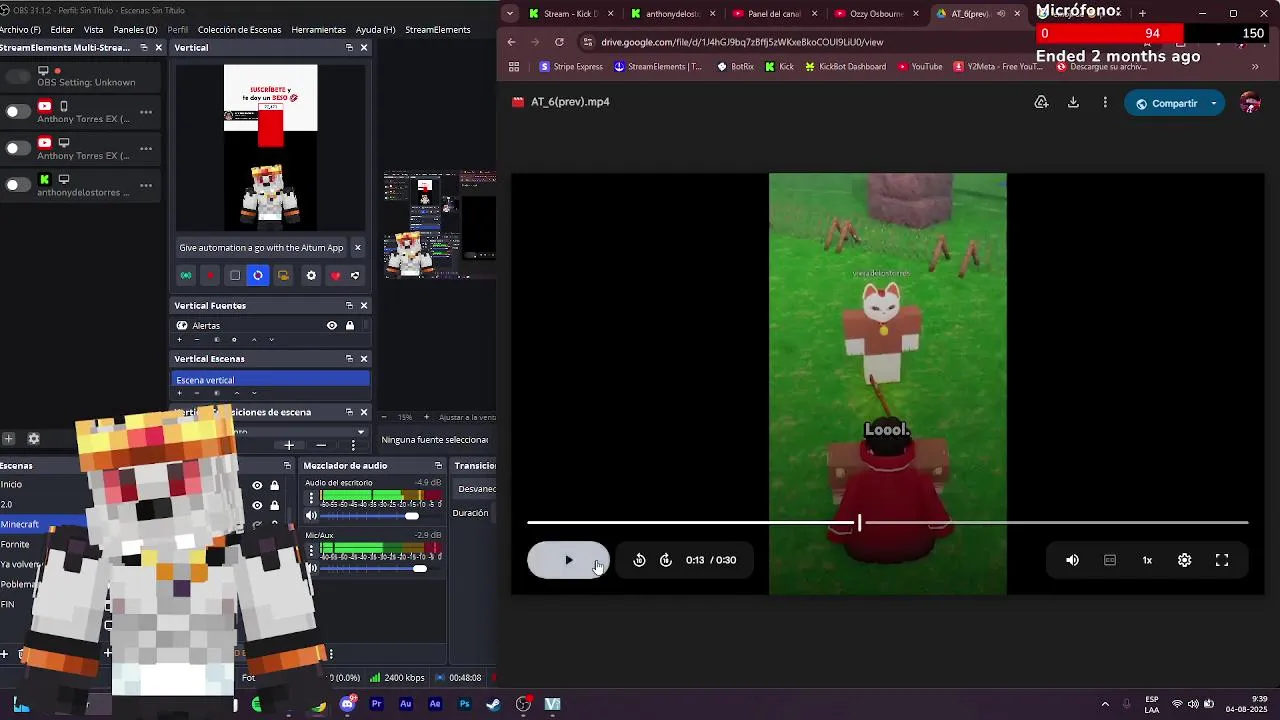Viewport: 1280px width, 720px height.
Task: Open BotRix bookmark
Action: pyautogui.click(x=736, y=67)
